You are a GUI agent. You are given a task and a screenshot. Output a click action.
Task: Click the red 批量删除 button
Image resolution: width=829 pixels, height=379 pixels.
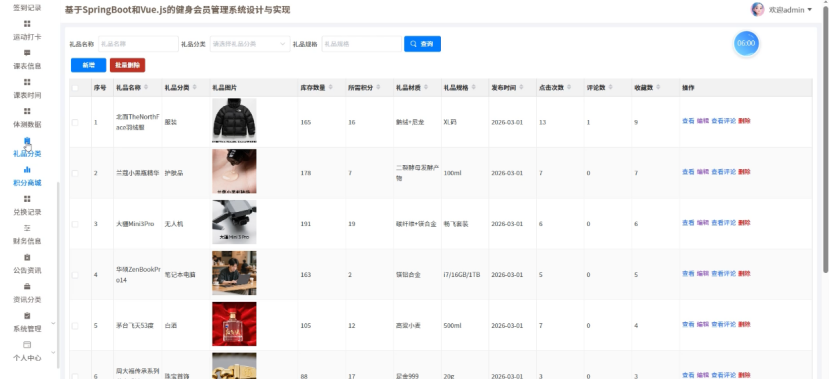click(x=127, y=65)
